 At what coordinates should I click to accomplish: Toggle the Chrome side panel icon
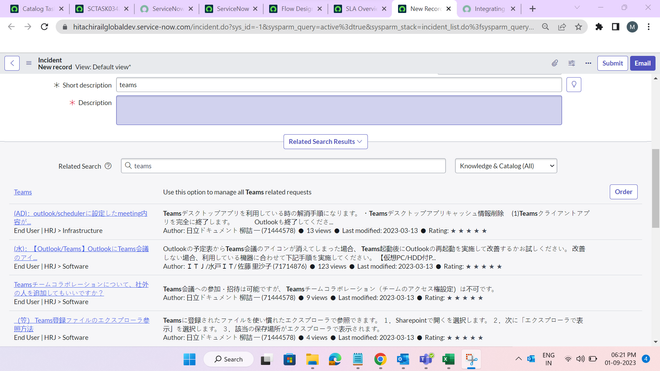pyautogui.click(x=615, y=27)
